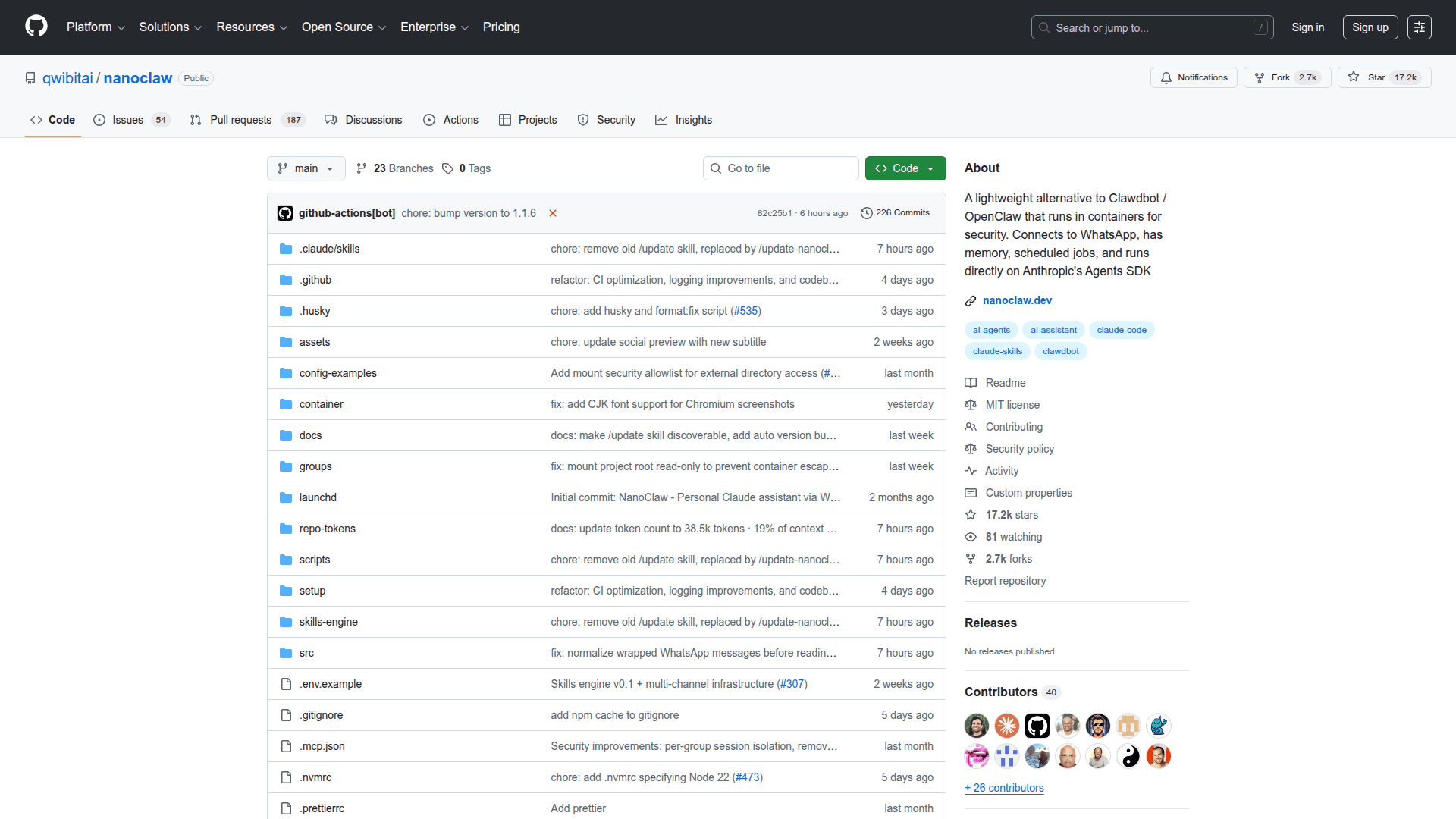Click the Star repository icon
Screen dimensions: 1456x819
coord(1354,77)
